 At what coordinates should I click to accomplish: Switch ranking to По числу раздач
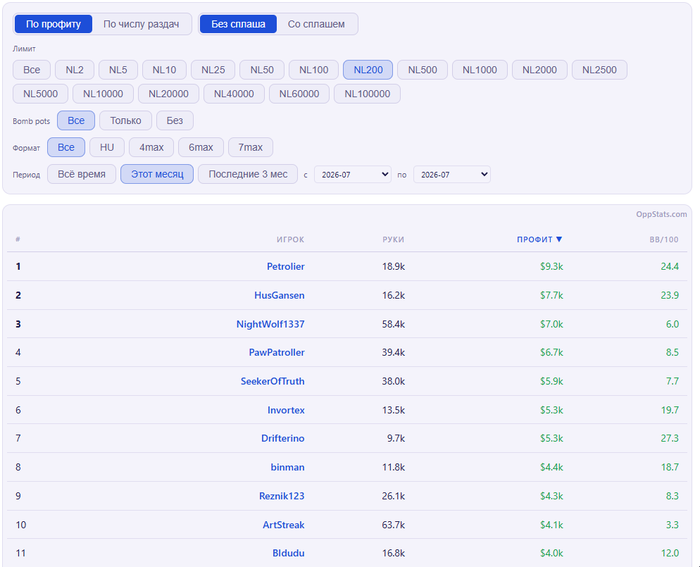(141, 24)
